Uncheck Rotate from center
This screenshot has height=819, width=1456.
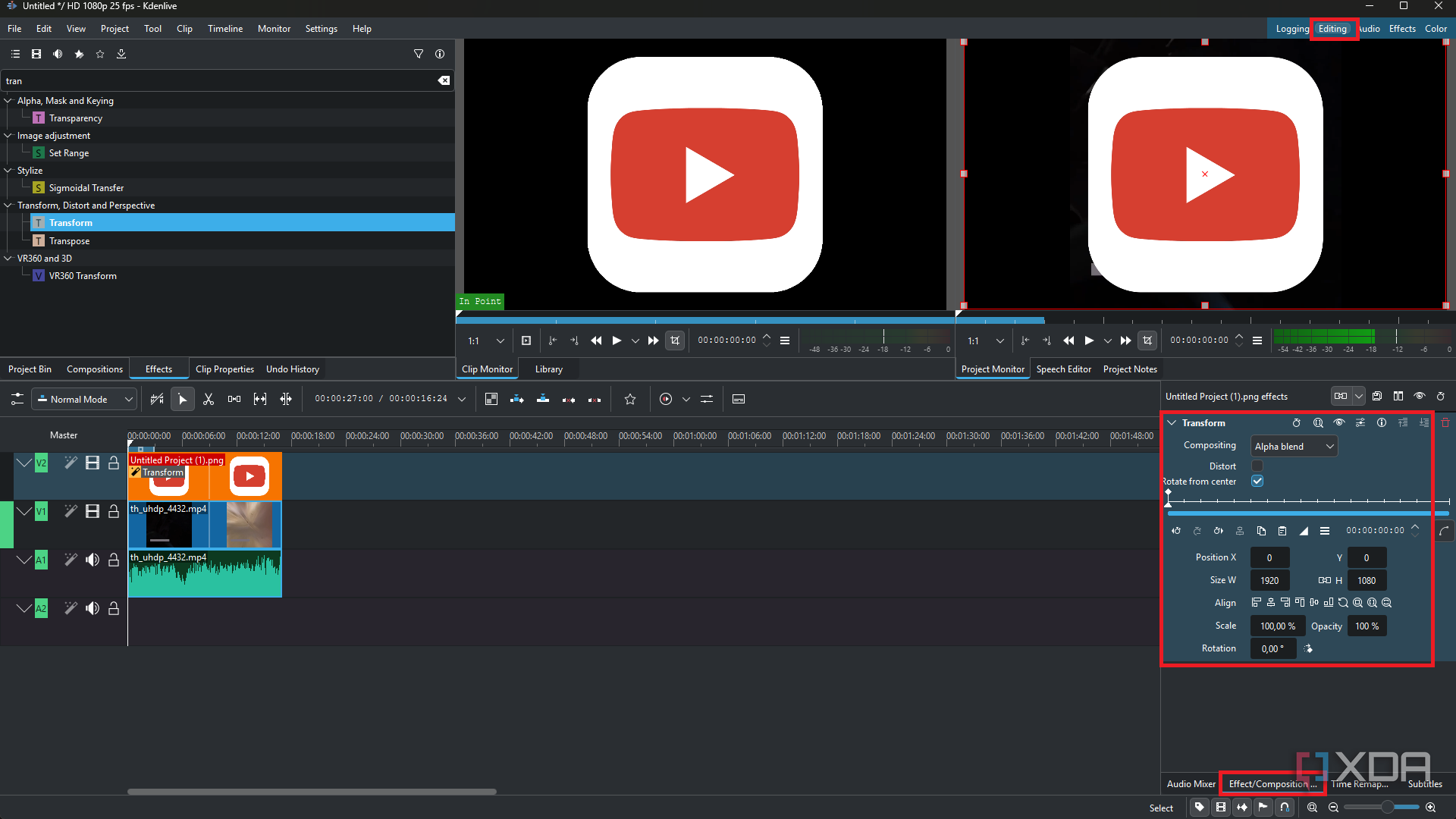coord(1257,481)
